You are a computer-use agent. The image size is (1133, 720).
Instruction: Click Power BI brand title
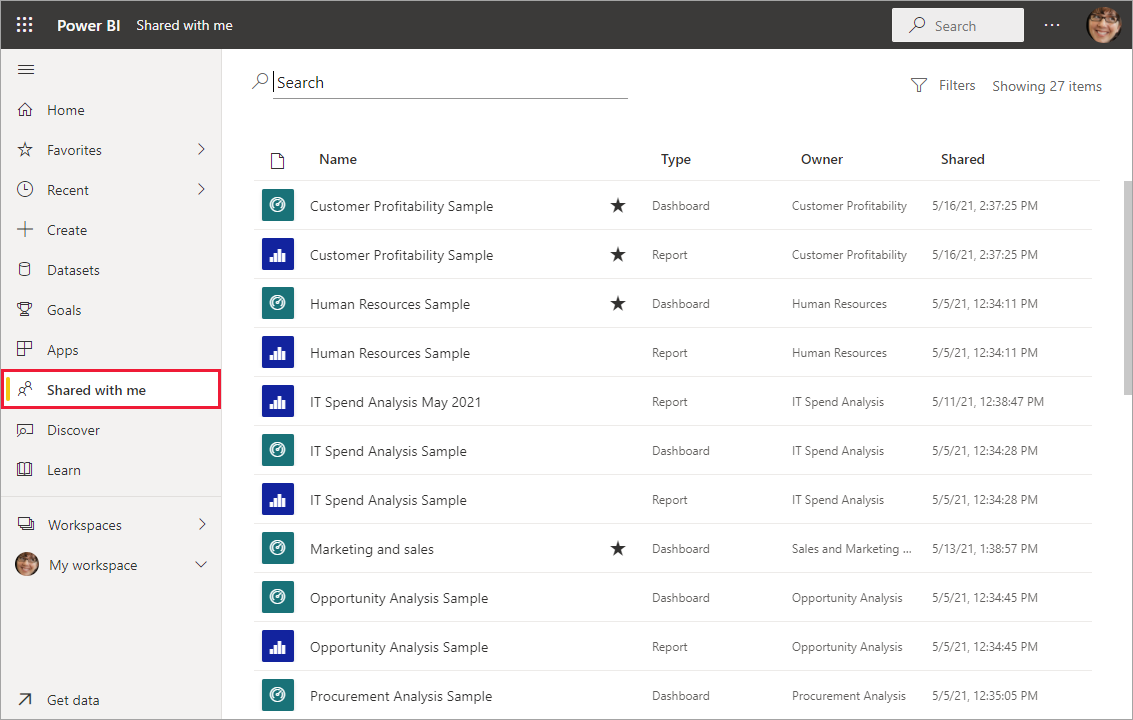(x=89, y=25)
